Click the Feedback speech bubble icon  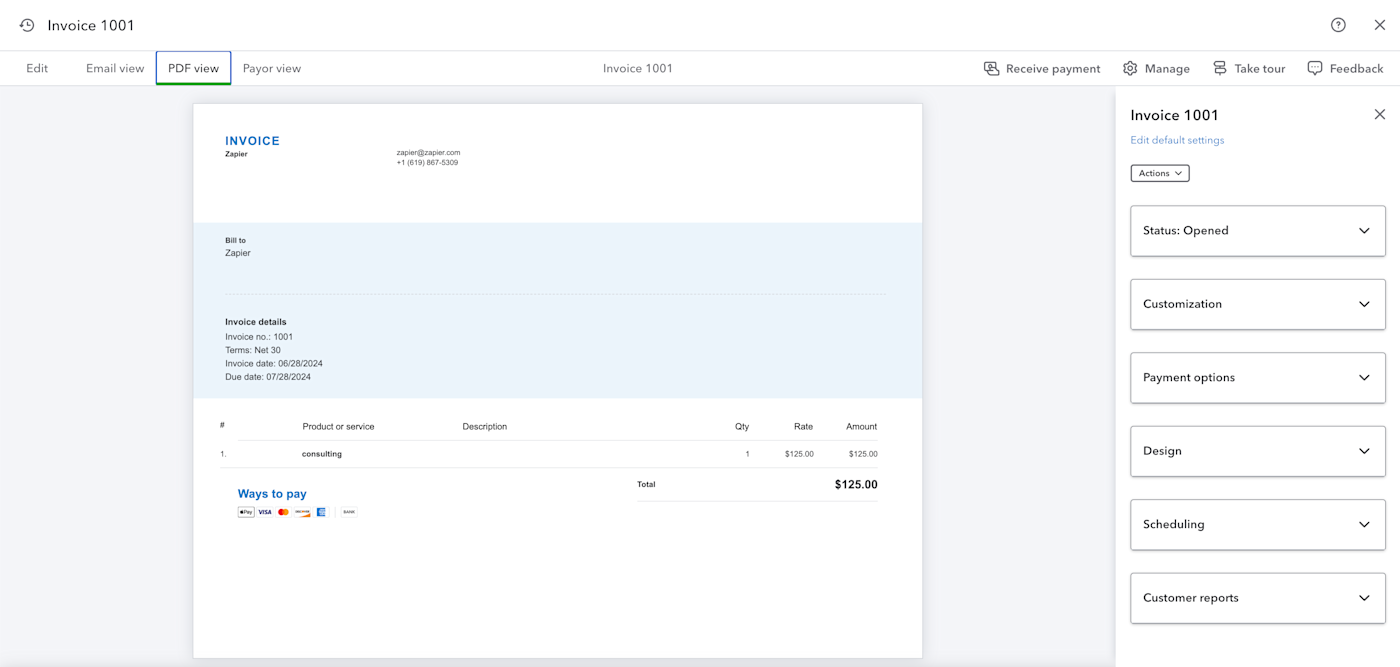(1315, 68)
